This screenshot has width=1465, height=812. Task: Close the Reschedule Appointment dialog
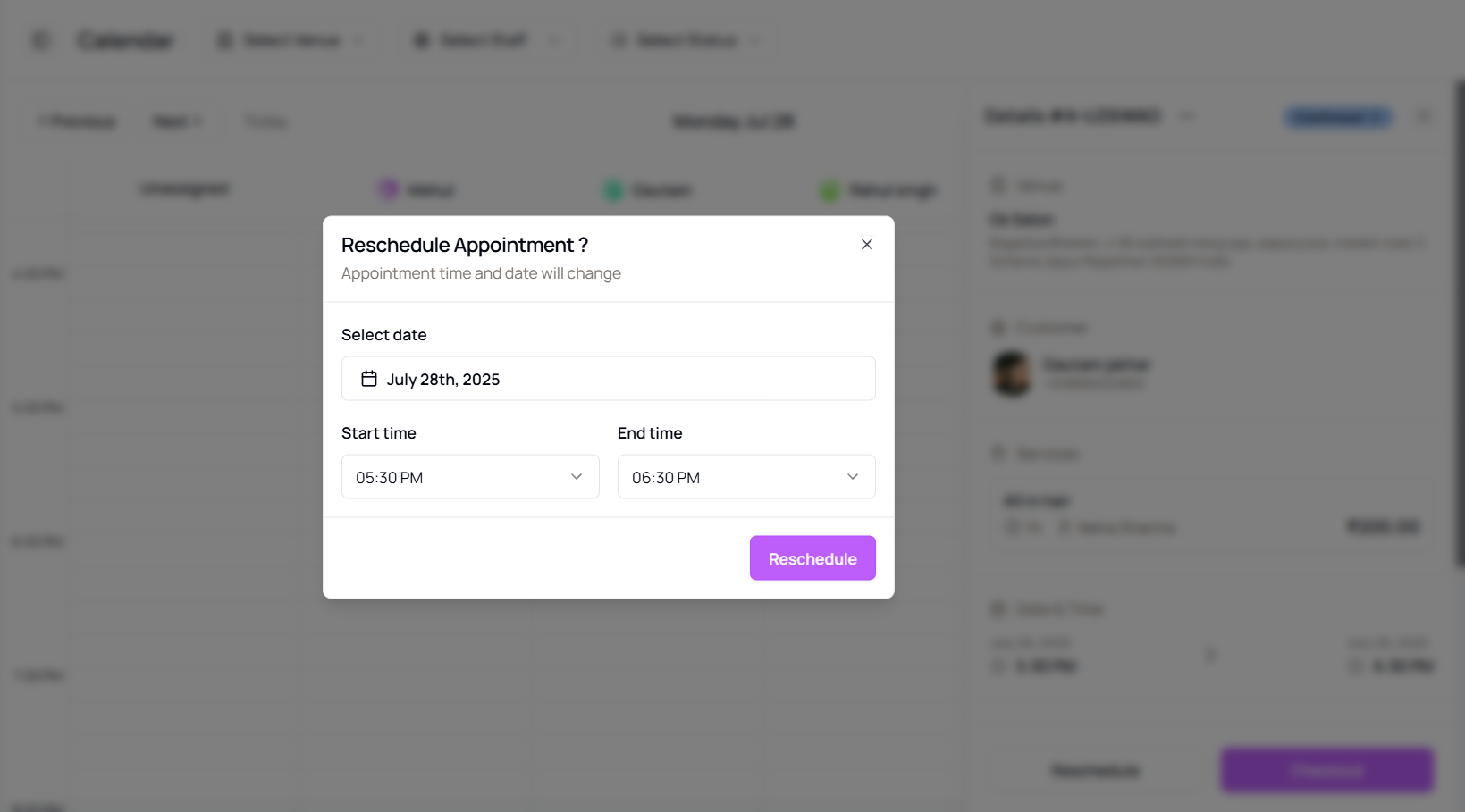866,245
